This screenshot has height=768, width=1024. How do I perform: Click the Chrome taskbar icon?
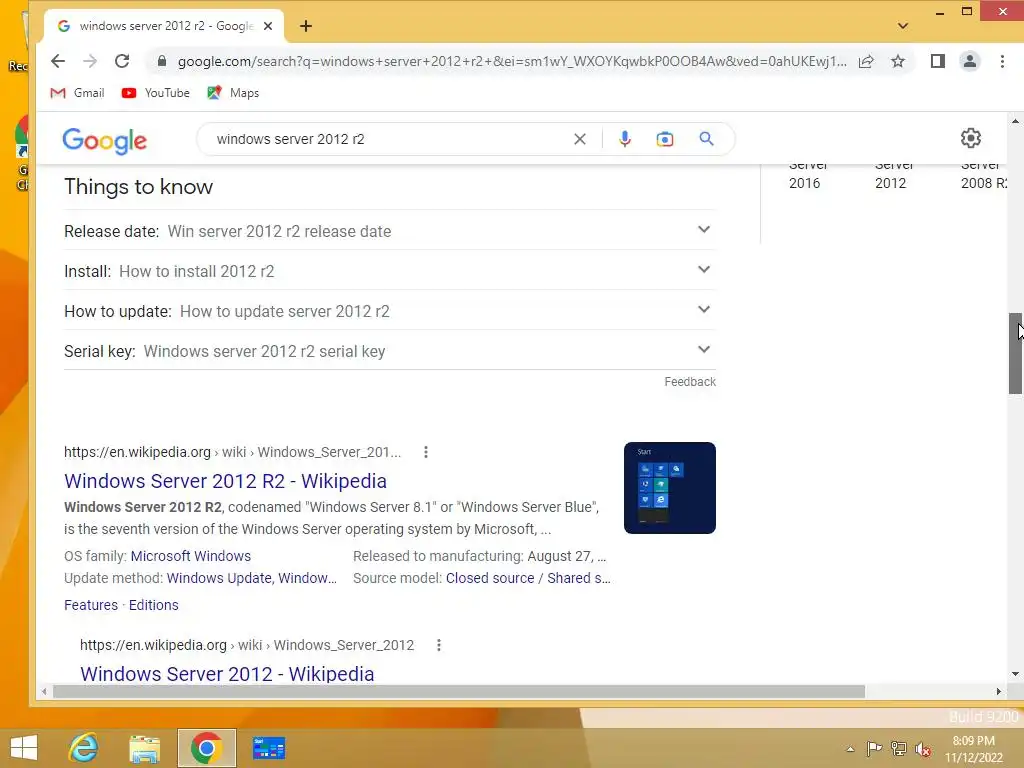click(206, 748)
